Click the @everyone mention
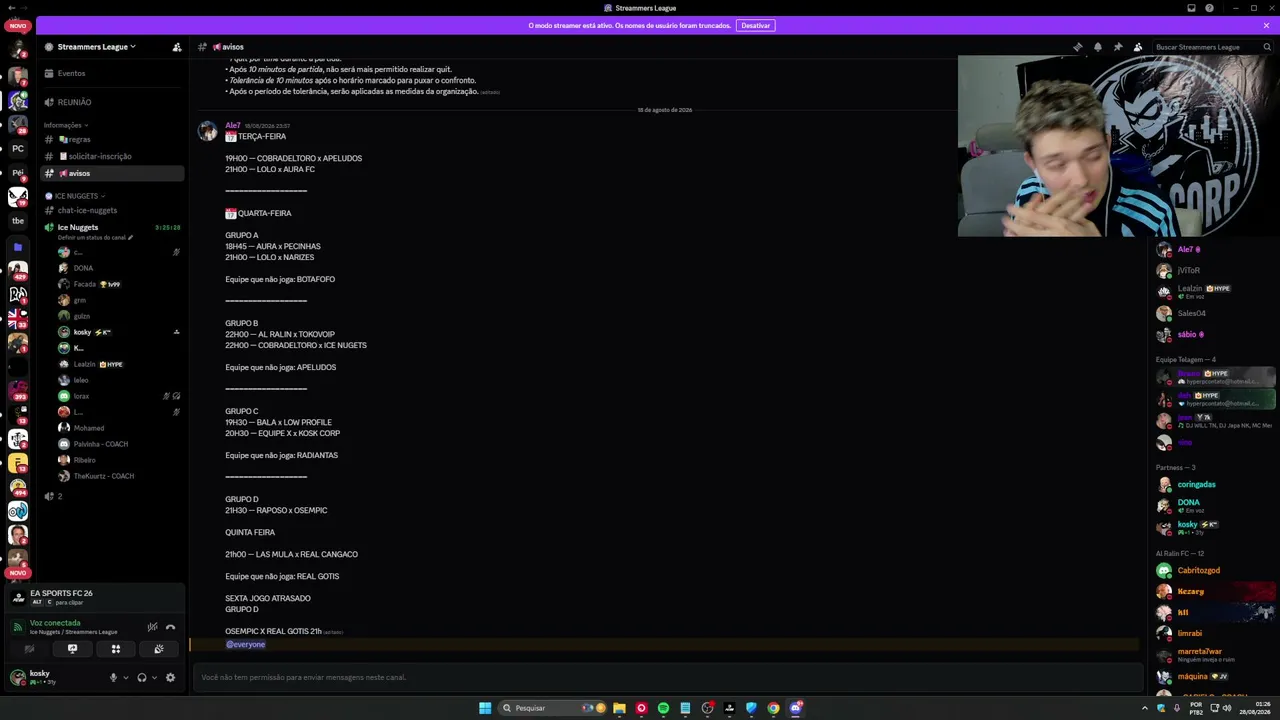This screenshot has width=1280, height=720. (x=246, y=645)
